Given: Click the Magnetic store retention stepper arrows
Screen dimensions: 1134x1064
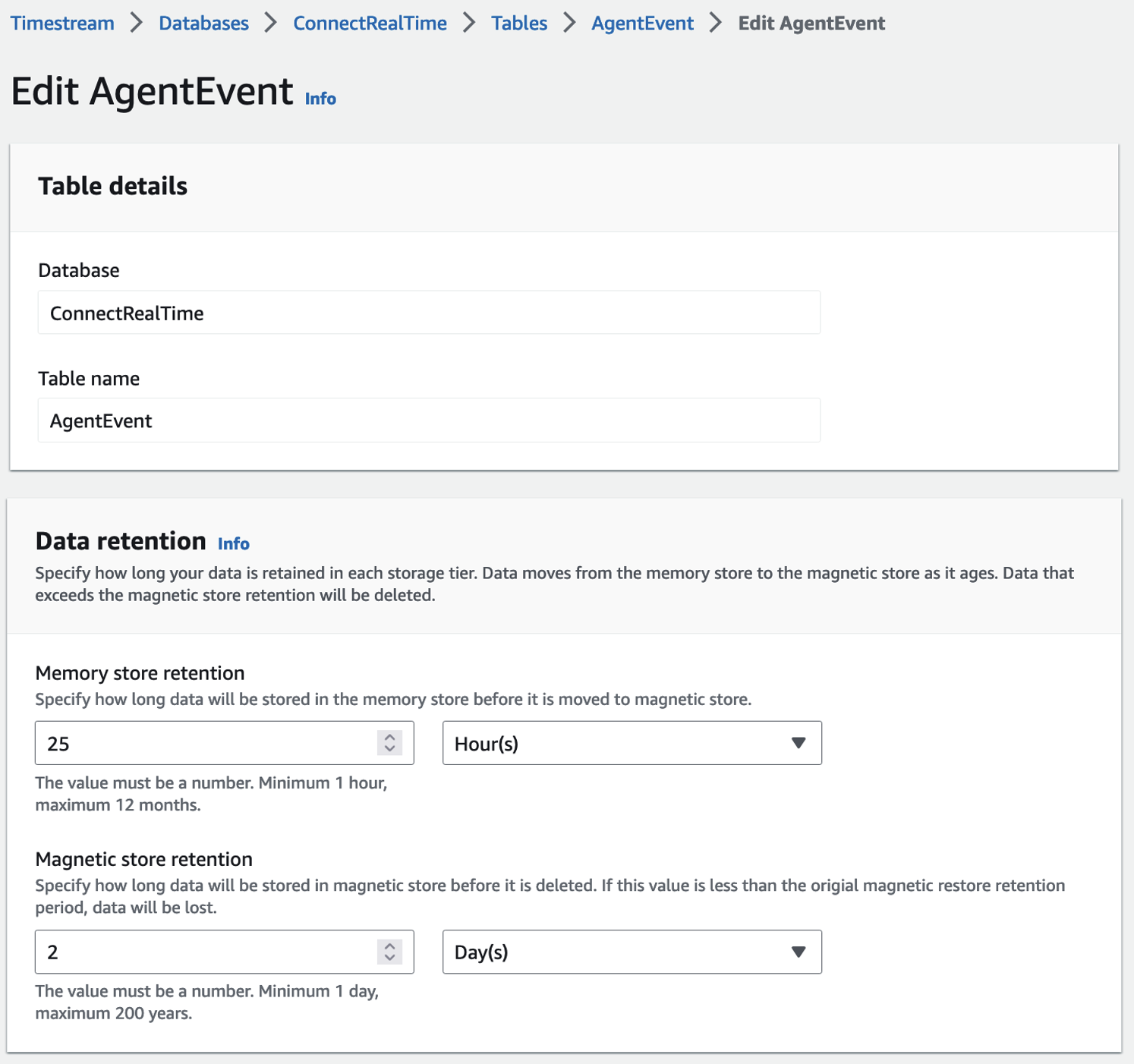Looking at the screenshot, I should tap(389, 952).
